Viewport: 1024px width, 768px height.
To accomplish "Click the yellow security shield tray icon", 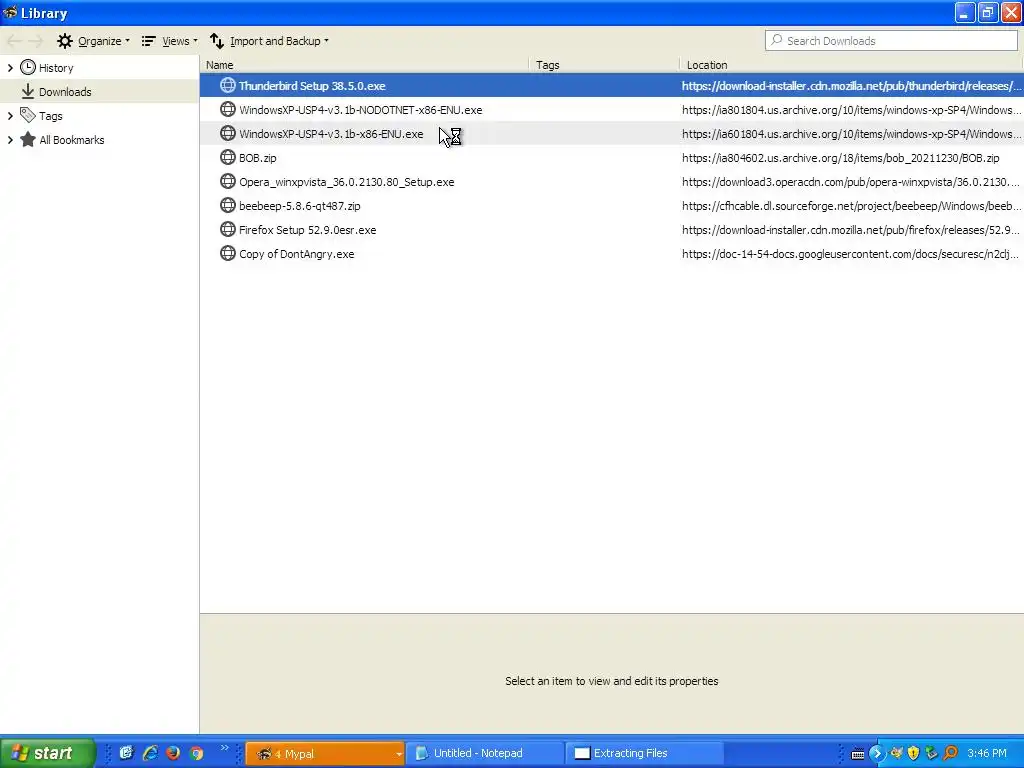I will pos(914,754).
